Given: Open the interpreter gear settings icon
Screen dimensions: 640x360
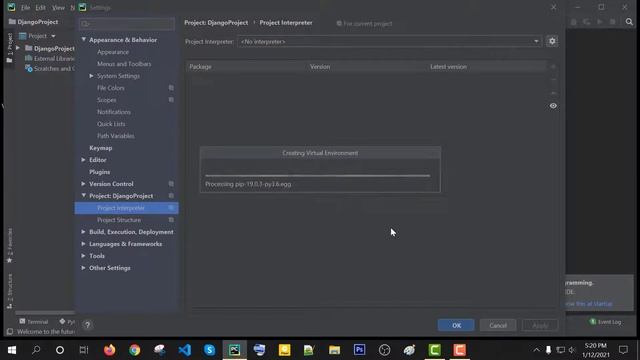Looking at the screenshot, I should pos(552,41).
